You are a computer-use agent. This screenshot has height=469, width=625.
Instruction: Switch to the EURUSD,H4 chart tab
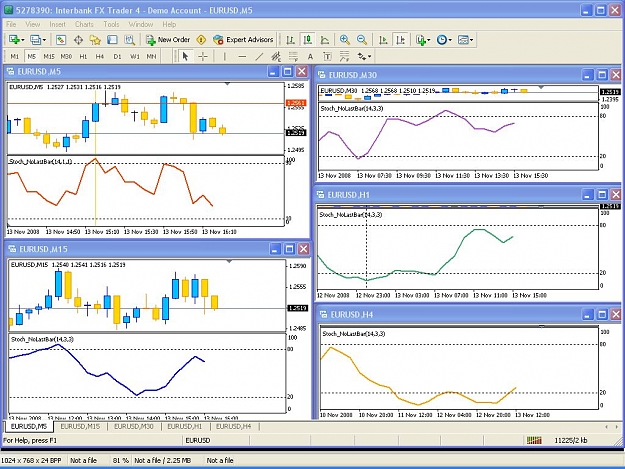(x=234, y=426)
